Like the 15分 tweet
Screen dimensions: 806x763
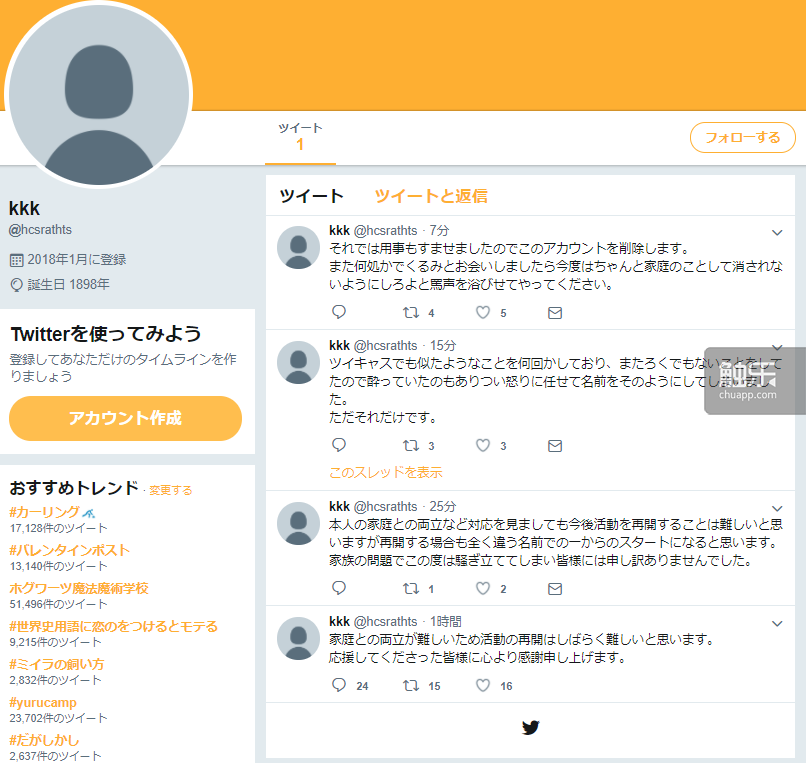483,445
